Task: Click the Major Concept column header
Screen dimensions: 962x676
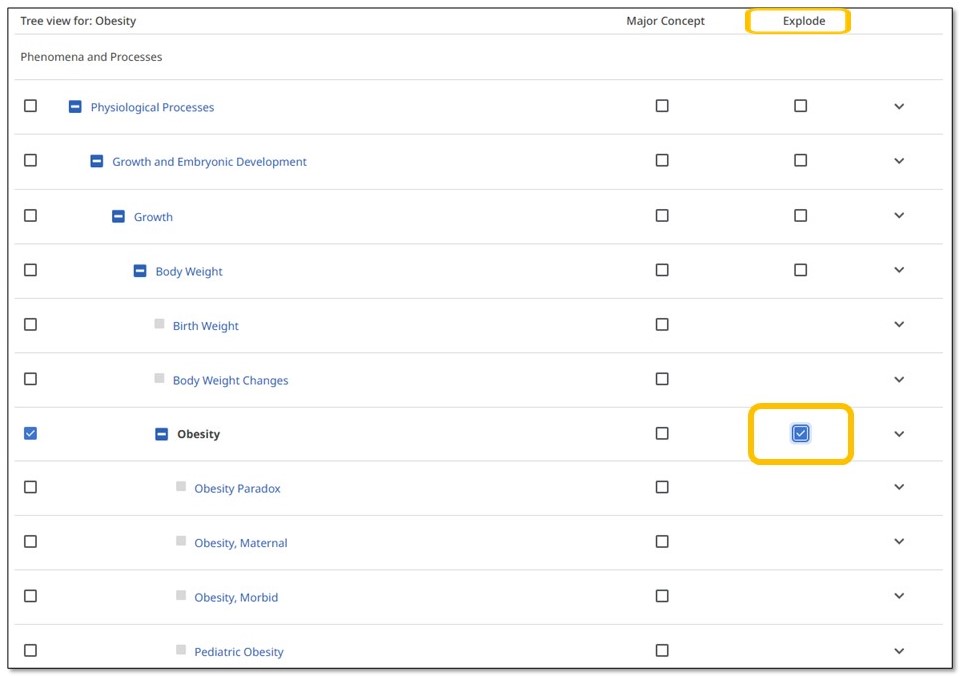Action: pyautogui.click(x=665, y=21)
